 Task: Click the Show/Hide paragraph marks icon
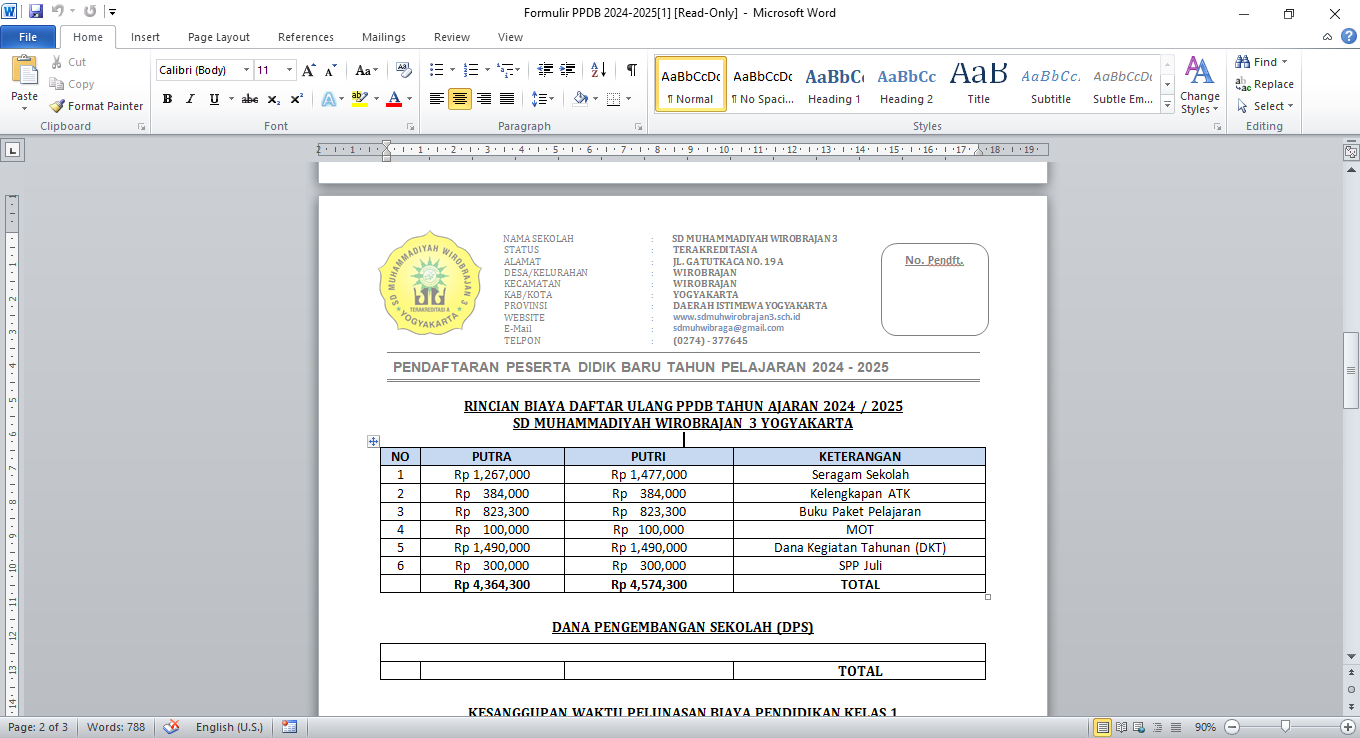[x=632, y=70]
